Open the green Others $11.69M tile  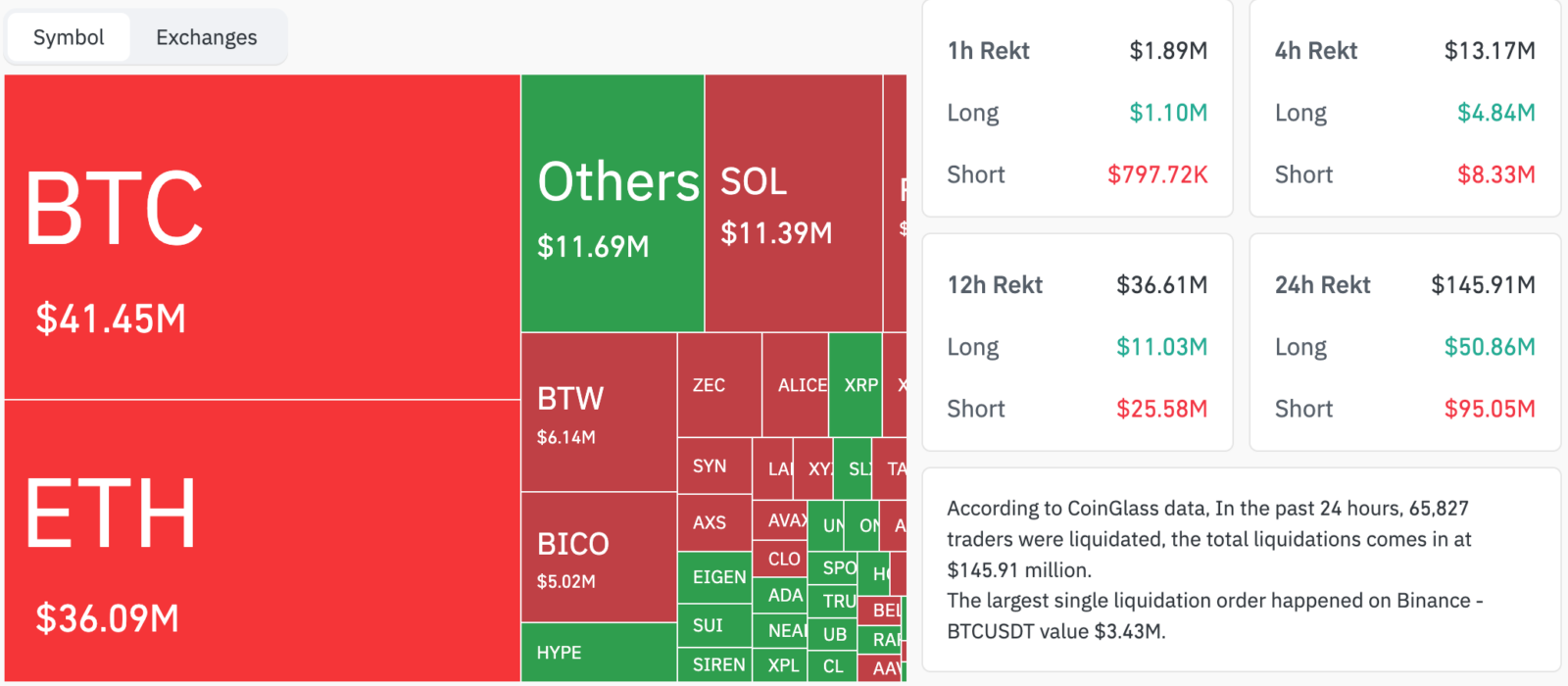pos(612,204)
